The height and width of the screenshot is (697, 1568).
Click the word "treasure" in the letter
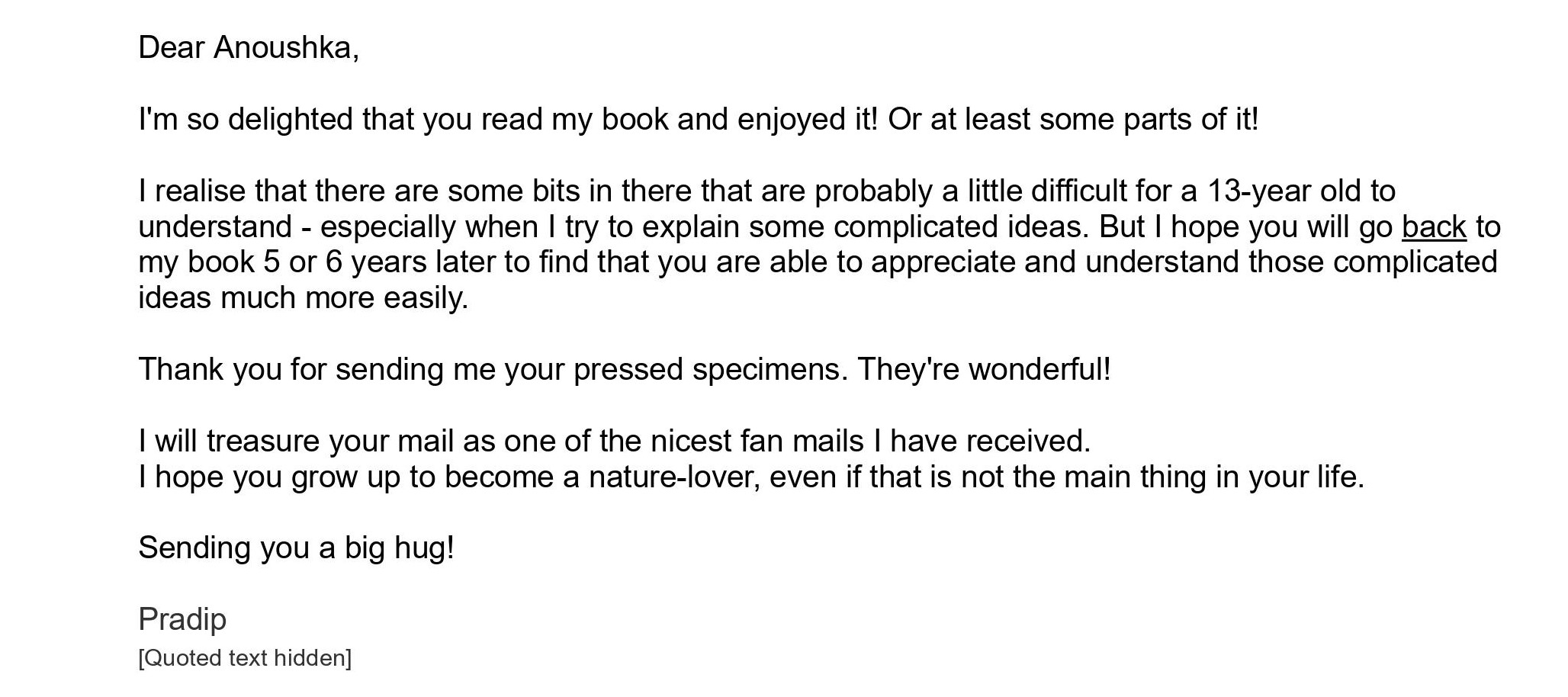[262, 441]
